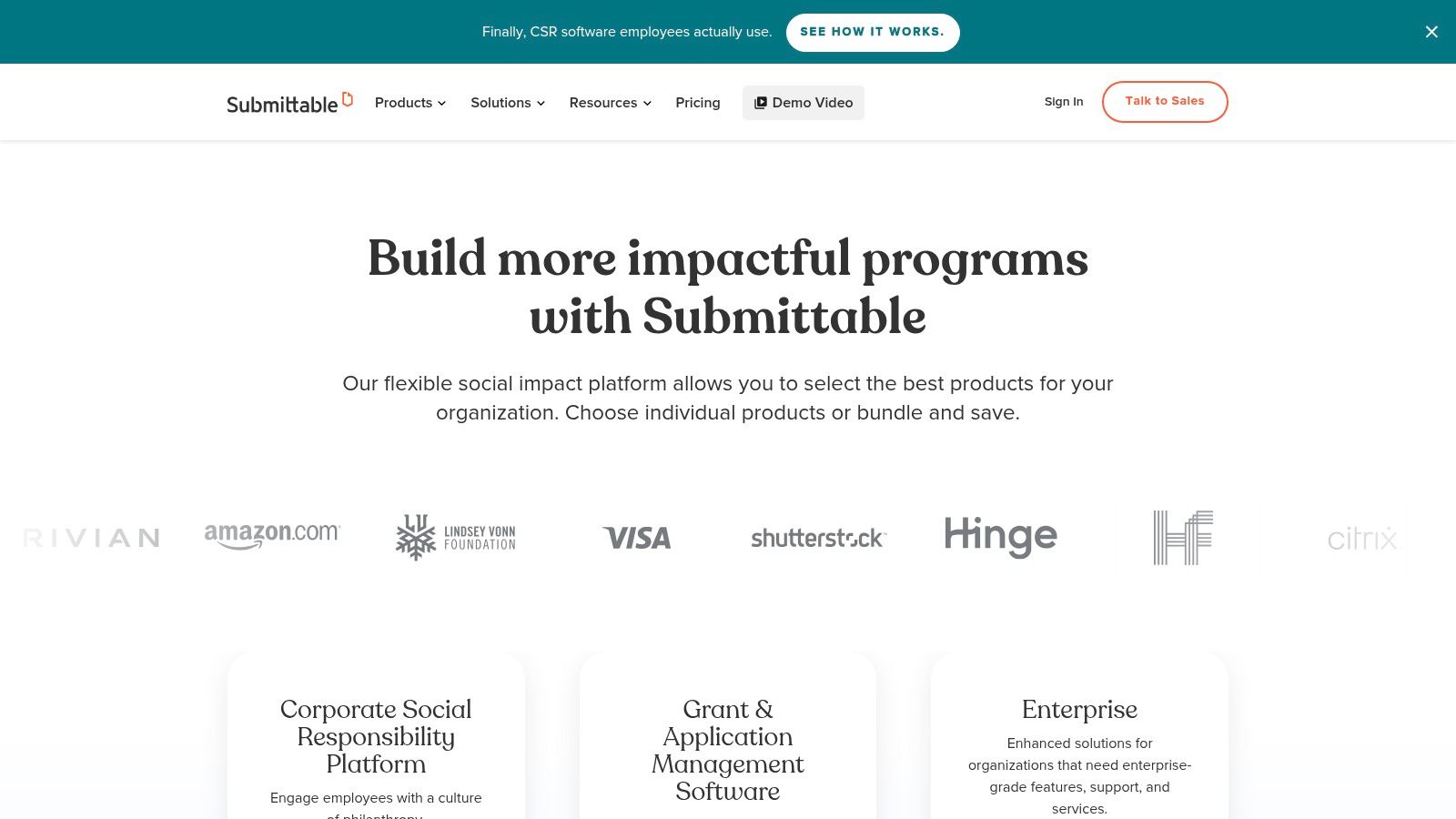Viewport: 1456px width, 819px height.
Task: Click the VISA logo
Action: (637, 538)
